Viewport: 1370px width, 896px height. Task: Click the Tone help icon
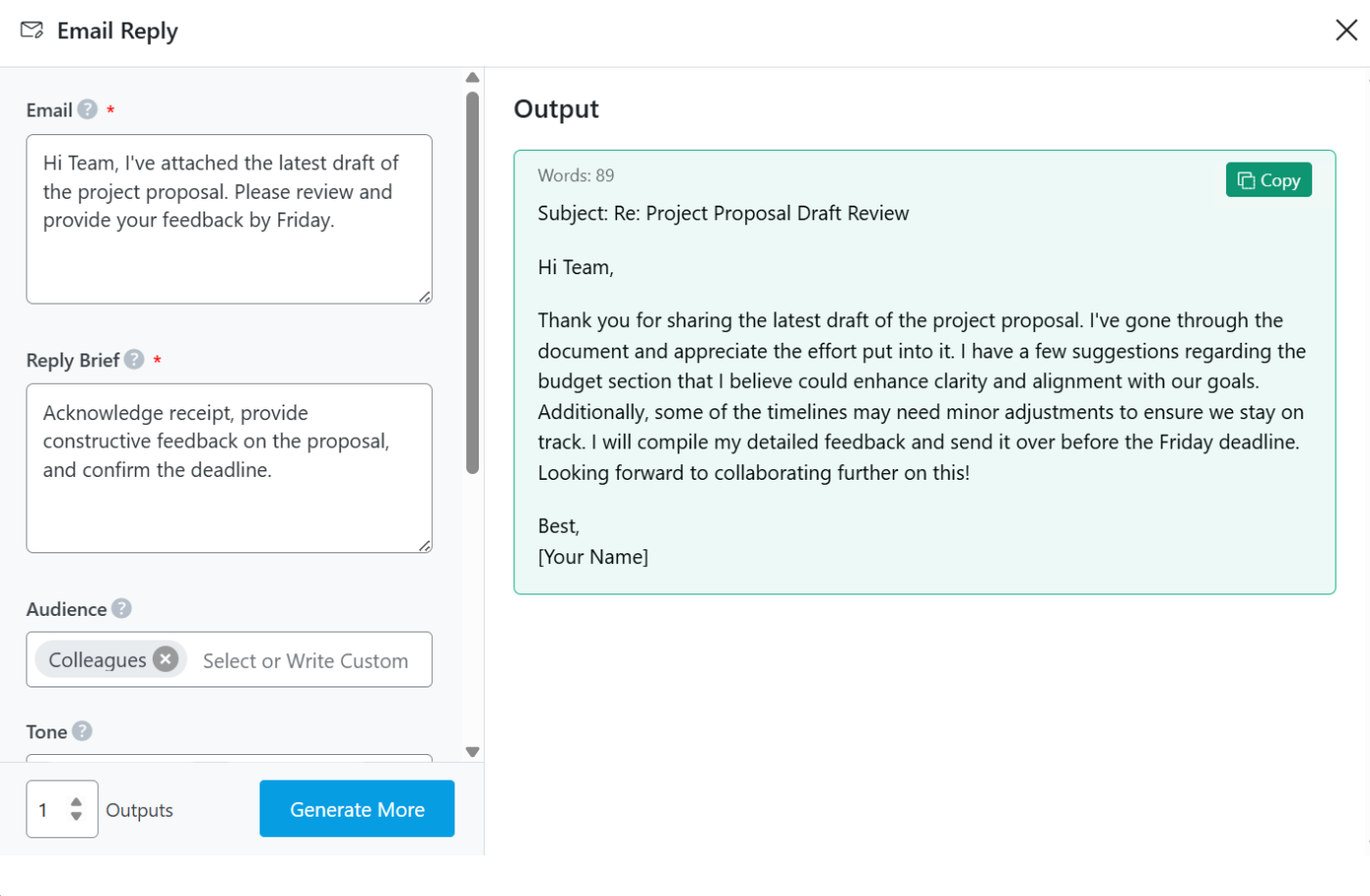click(x=82, y=731)
